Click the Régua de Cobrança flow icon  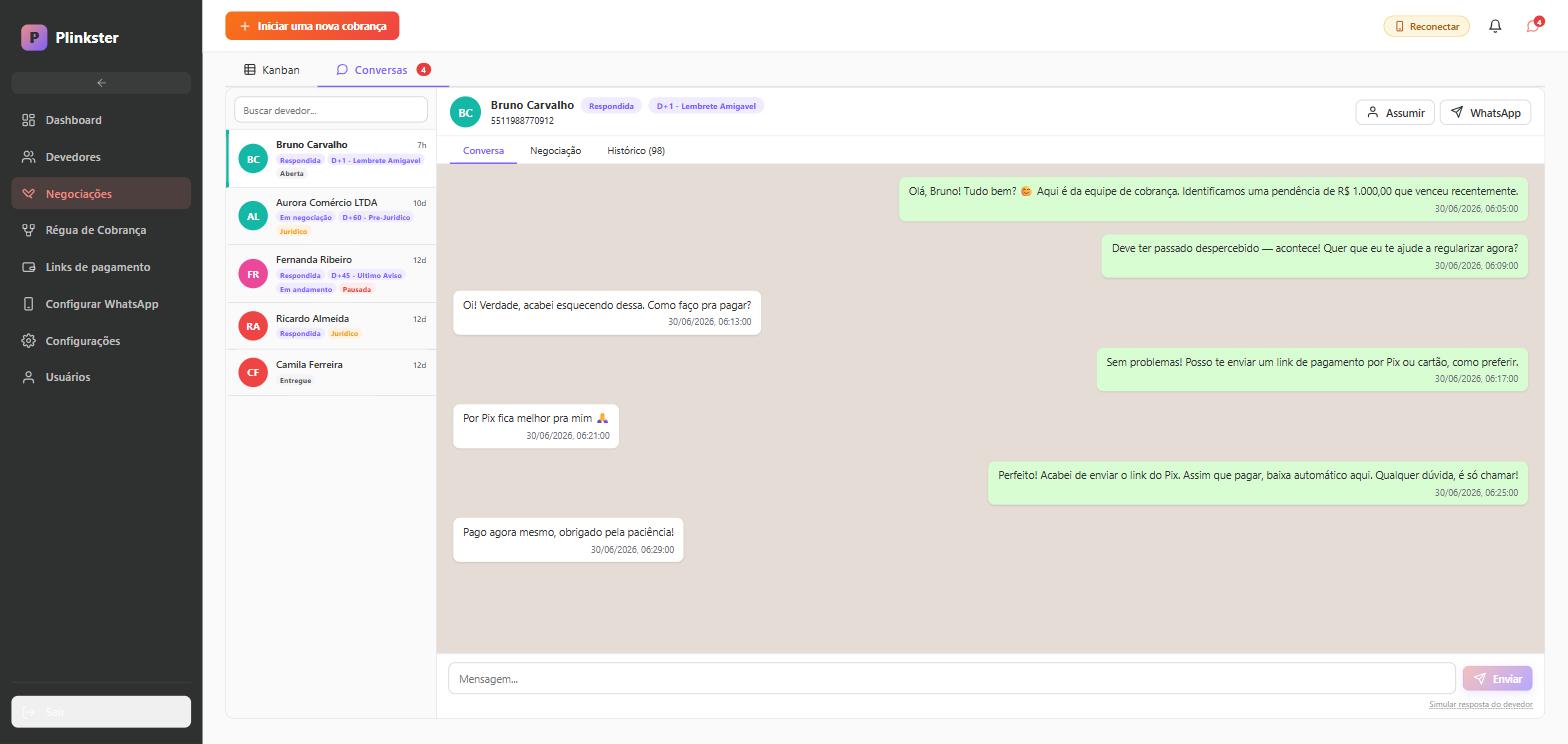(x=28, y=230)
